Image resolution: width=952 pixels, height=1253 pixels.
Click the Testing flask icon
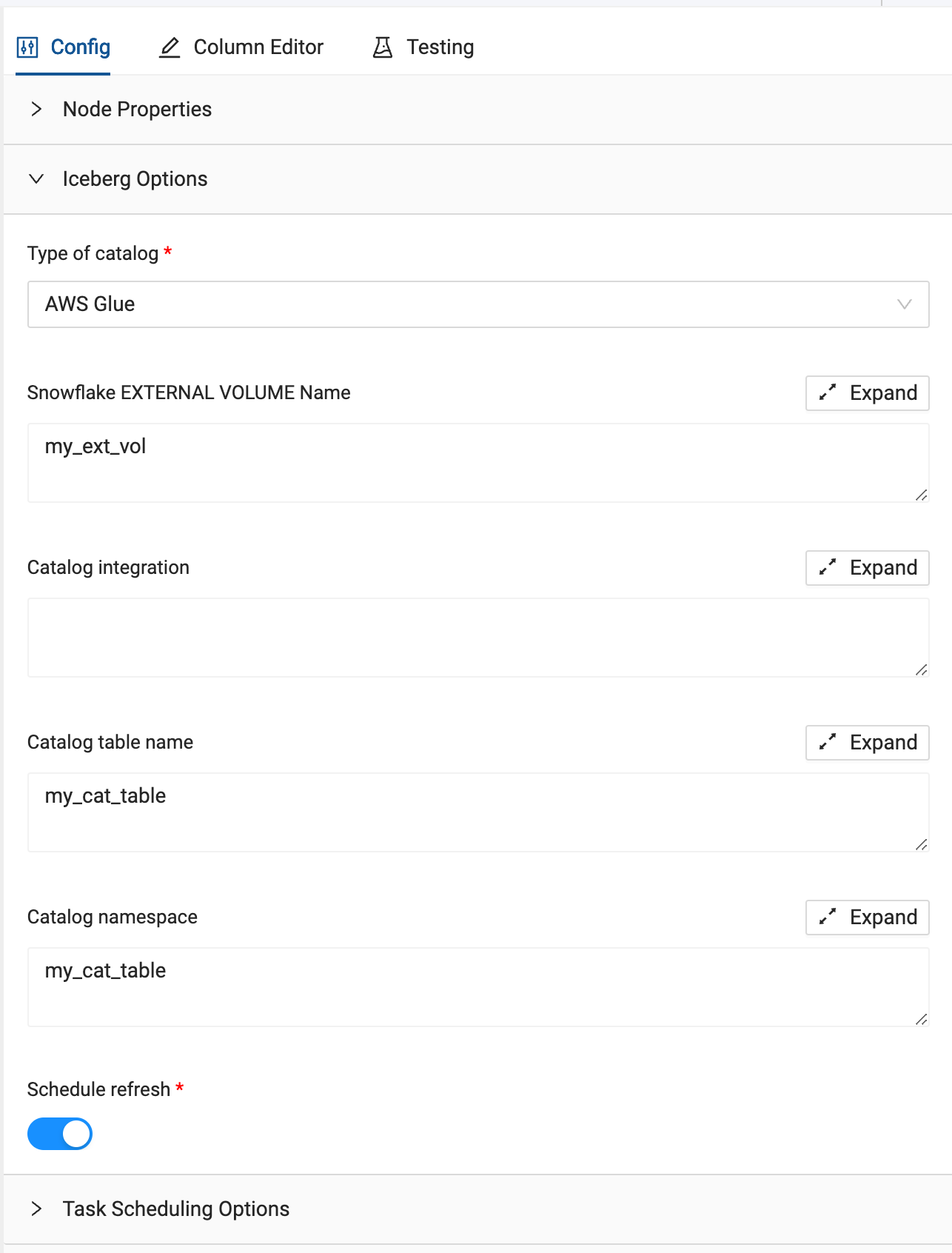tap(383, 47)
